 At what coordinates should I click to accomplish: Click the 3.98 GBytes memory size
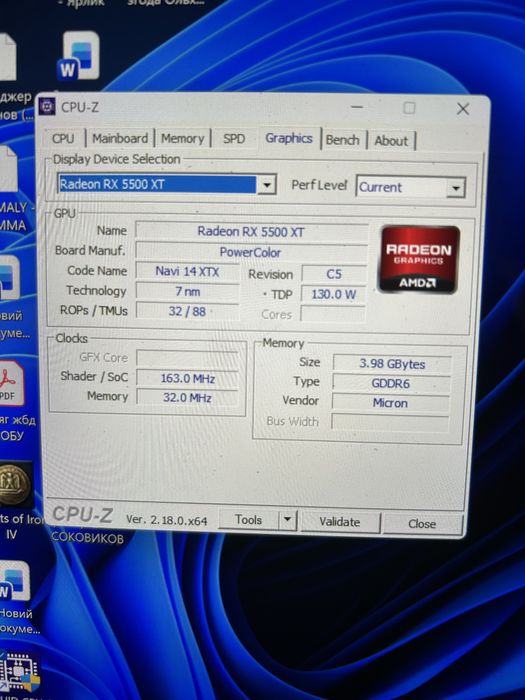(x=392, y=364)
